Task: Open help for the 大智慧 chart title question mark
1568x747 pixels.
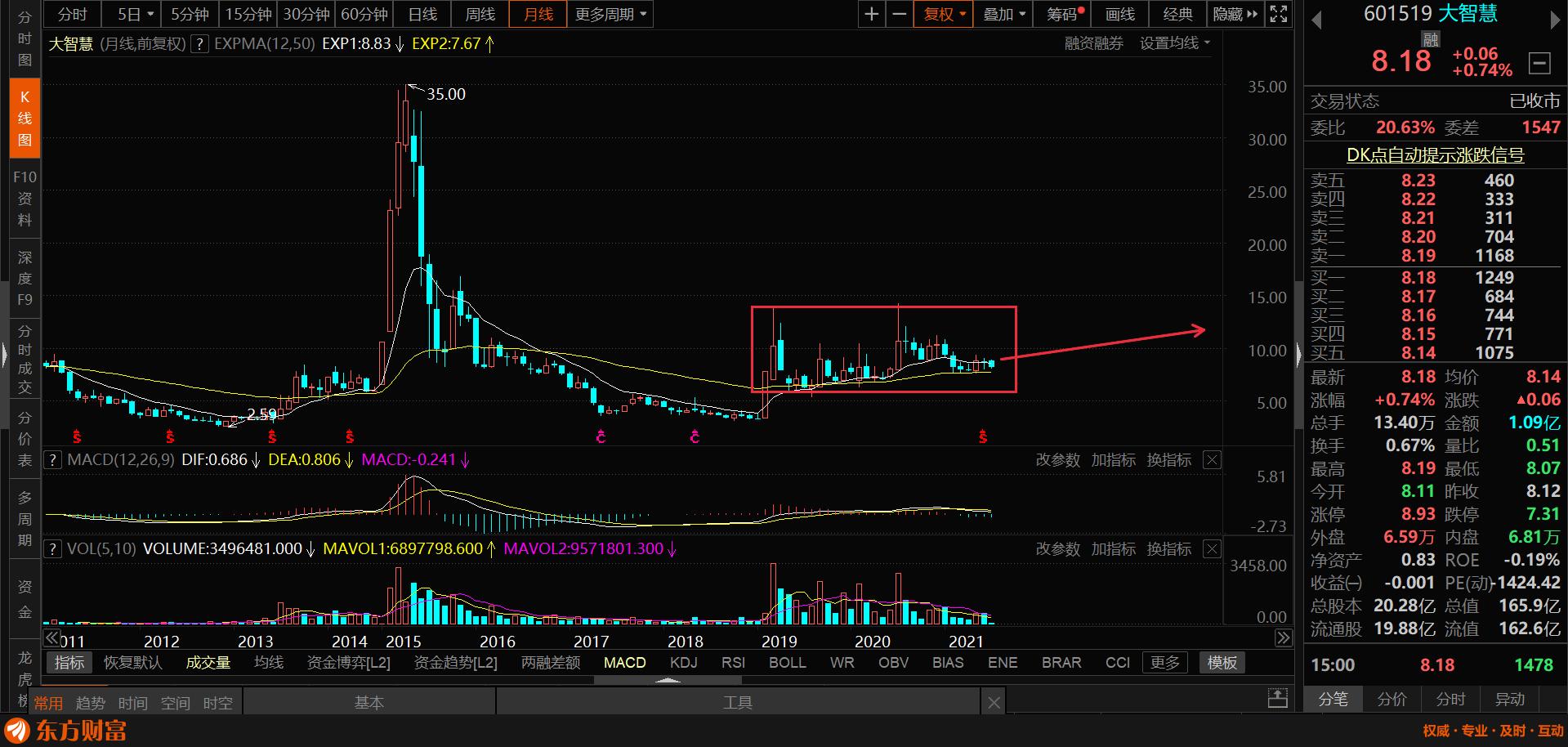Action: click(200, 44)
